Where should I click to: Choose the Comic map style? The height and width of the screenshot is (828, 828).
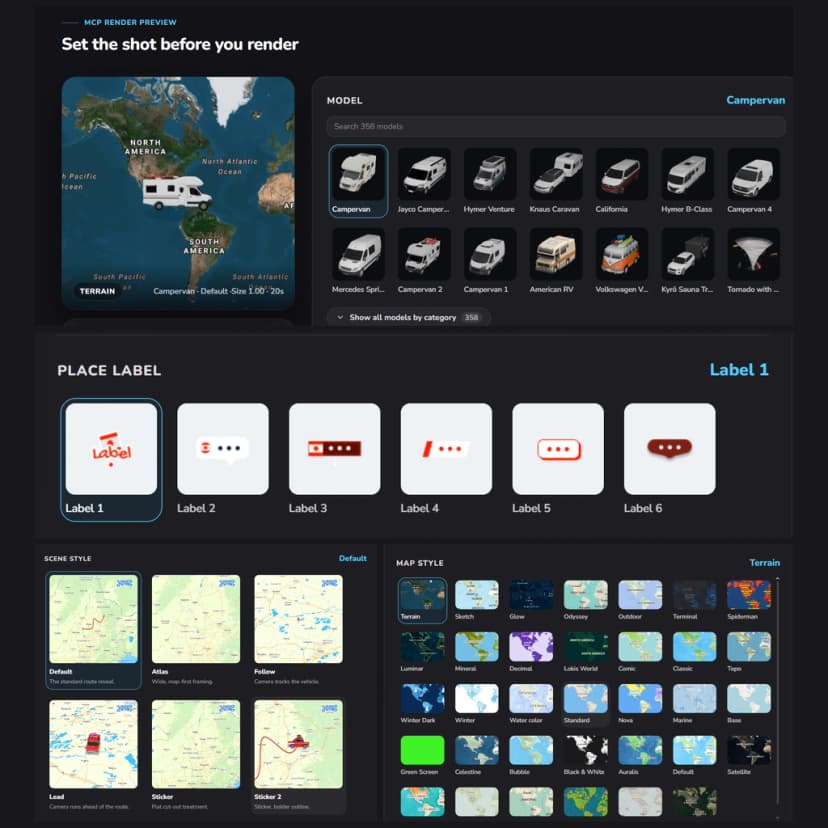640,646
